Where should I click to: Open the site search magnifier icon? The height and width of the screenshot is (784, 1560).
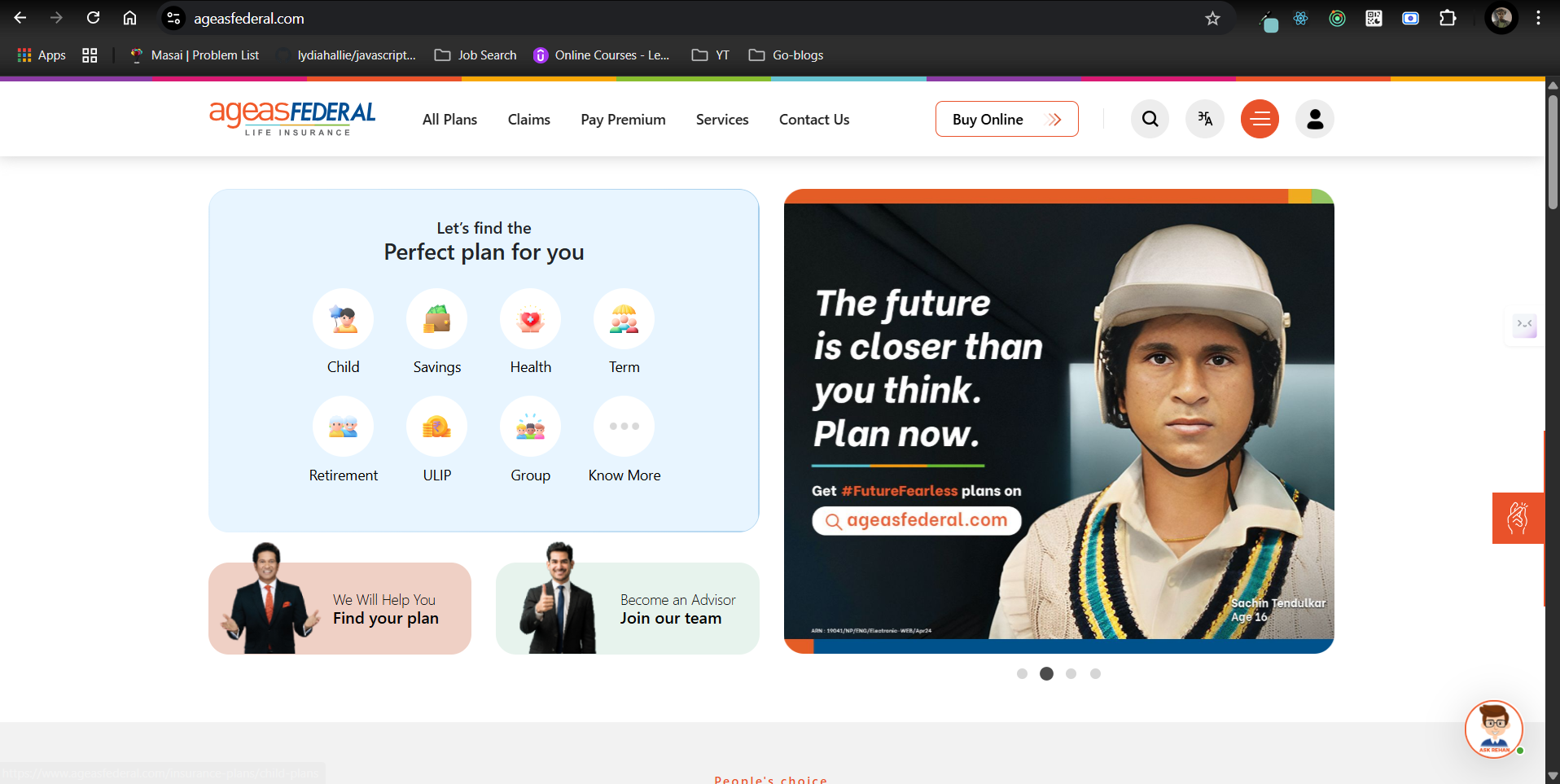coord(1150,119)
